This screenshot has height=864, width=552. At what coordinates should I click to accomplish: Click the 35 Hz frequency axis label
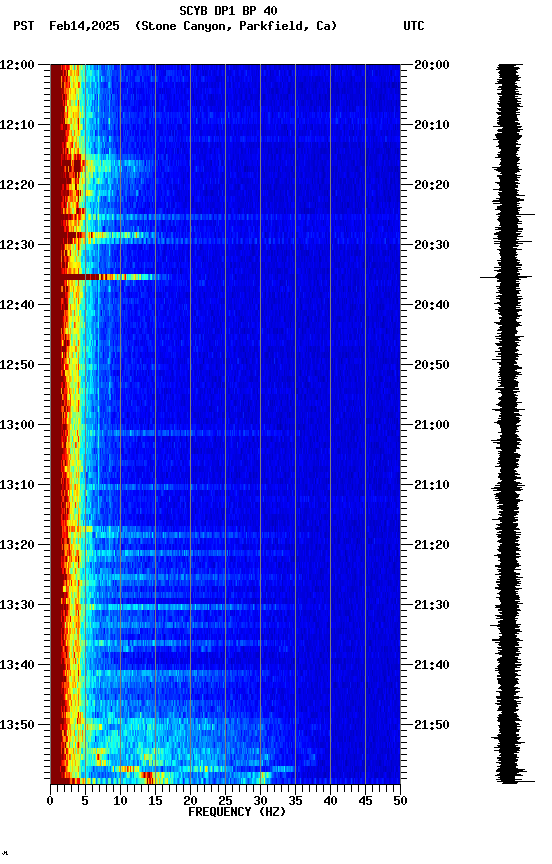pyautogui.click(x=295, y=801)
